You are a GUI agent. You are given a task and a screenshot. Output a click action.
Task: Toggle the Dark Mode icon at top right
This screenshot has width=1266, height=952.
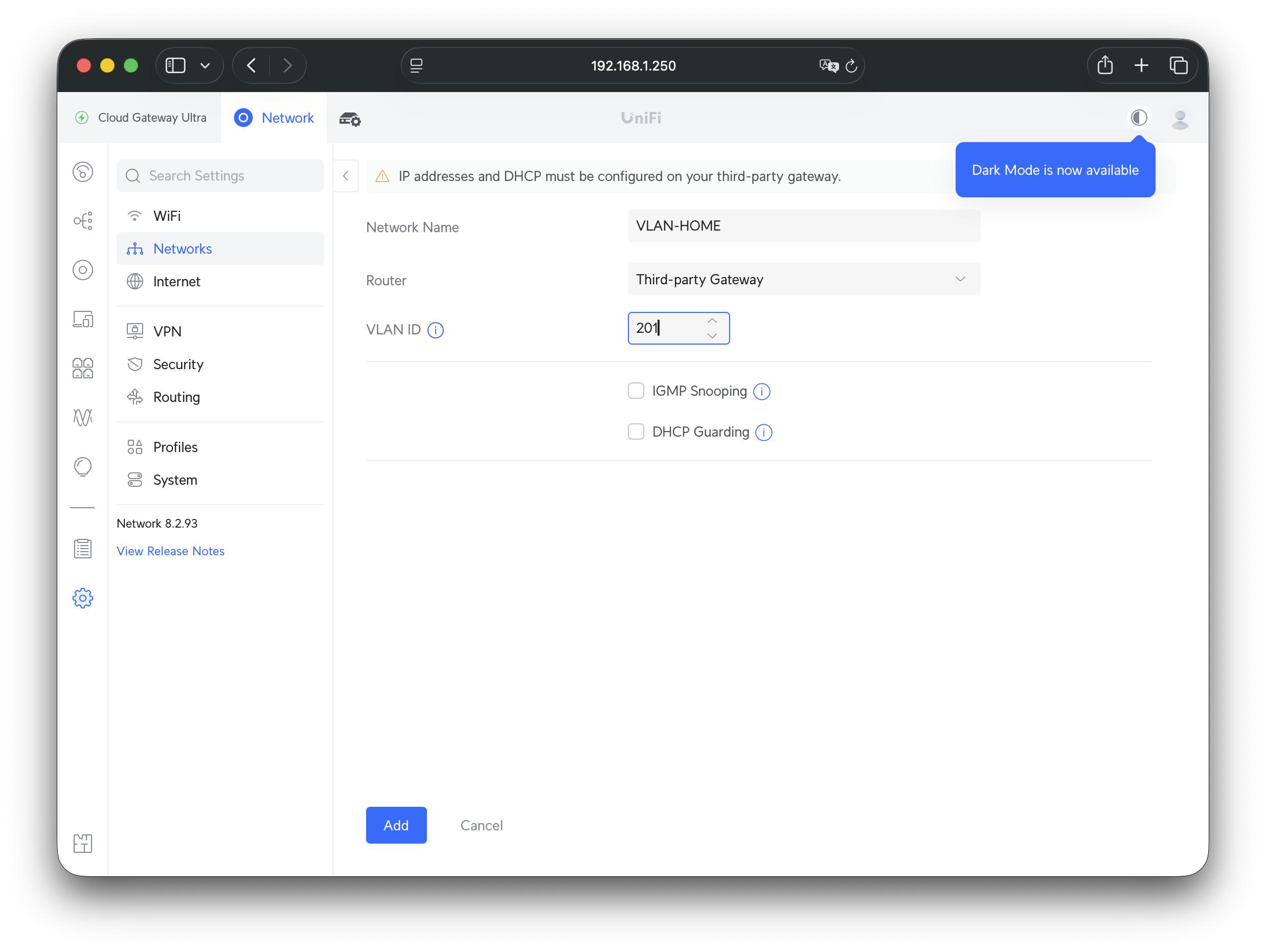tap(1138, 118)
